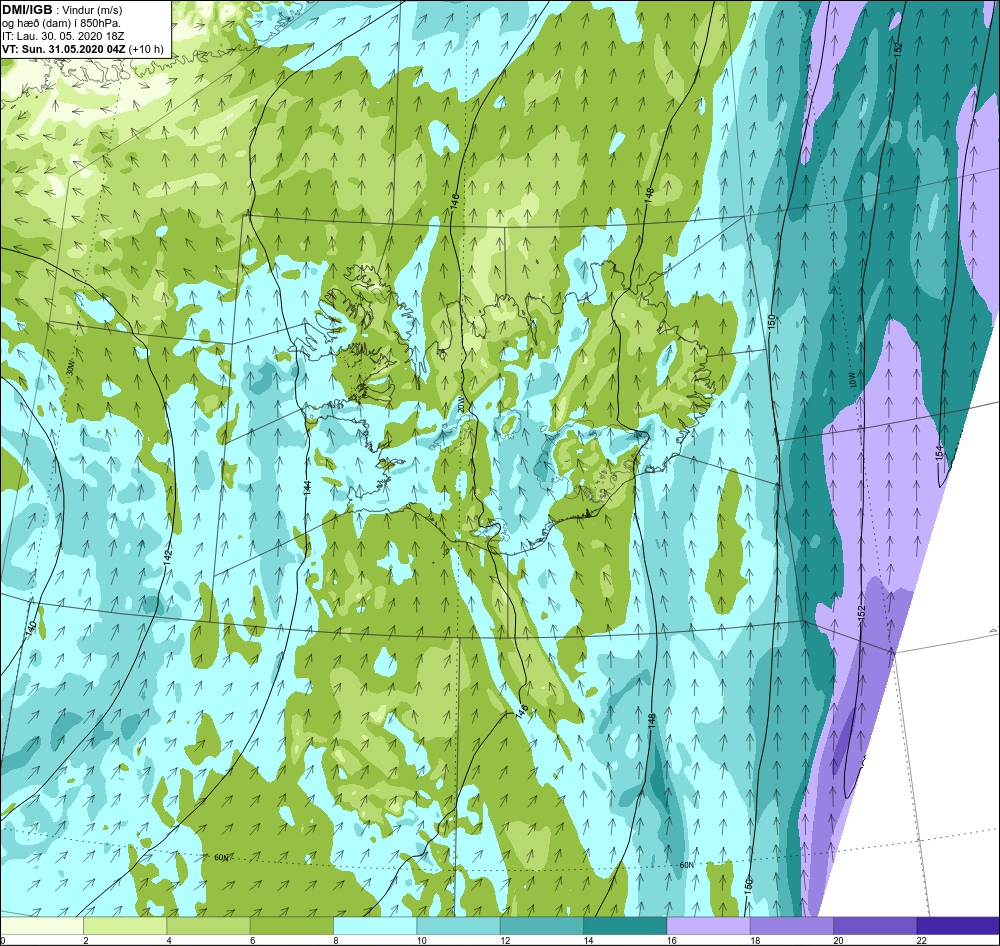Choose the dark teal 14–16 m/s legend swatch
The image size is (1000, 946).
[x=625, y=925]
